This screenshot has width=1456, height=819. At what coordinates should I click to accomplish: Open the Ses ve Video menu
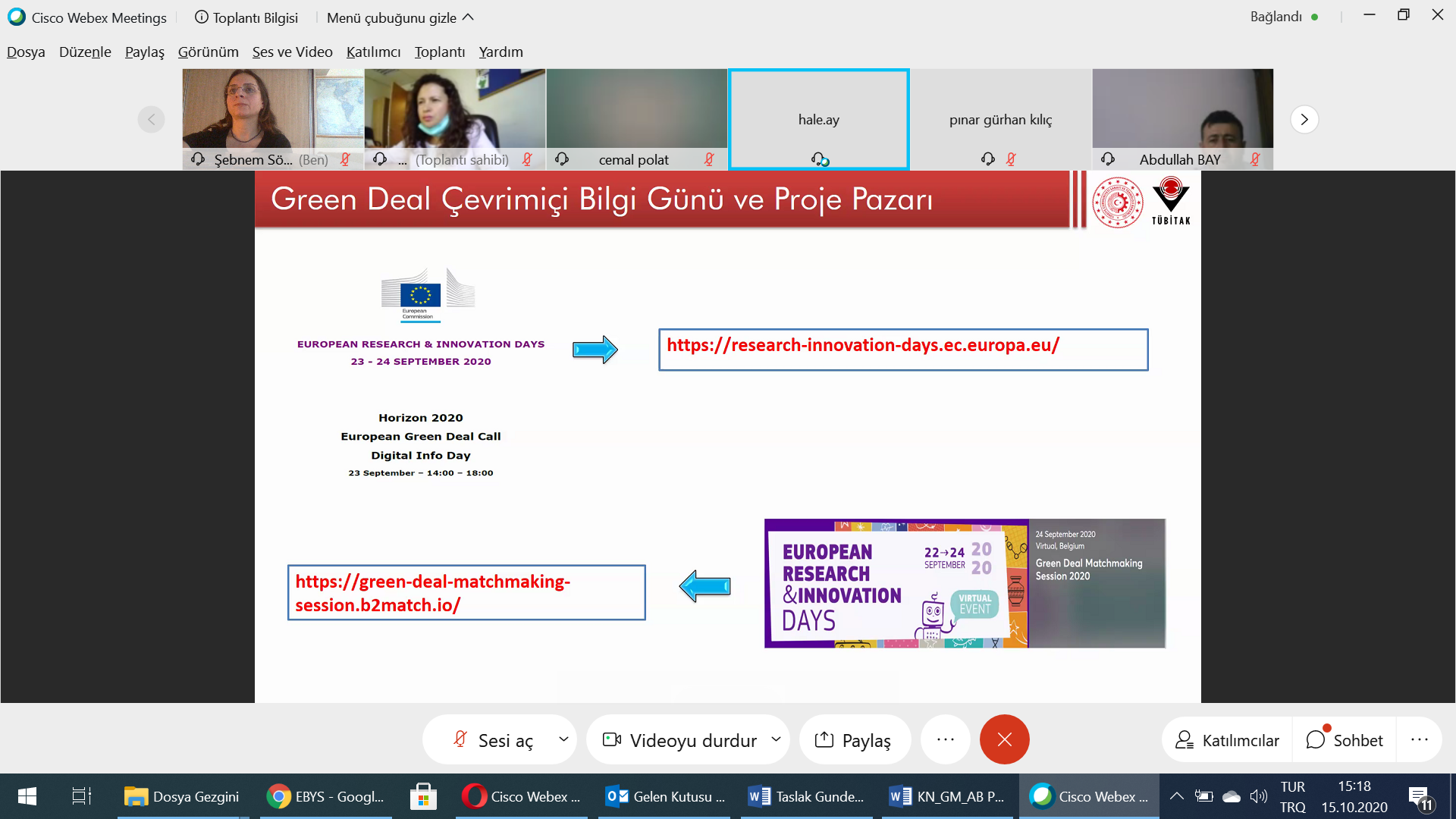(292, 52)
